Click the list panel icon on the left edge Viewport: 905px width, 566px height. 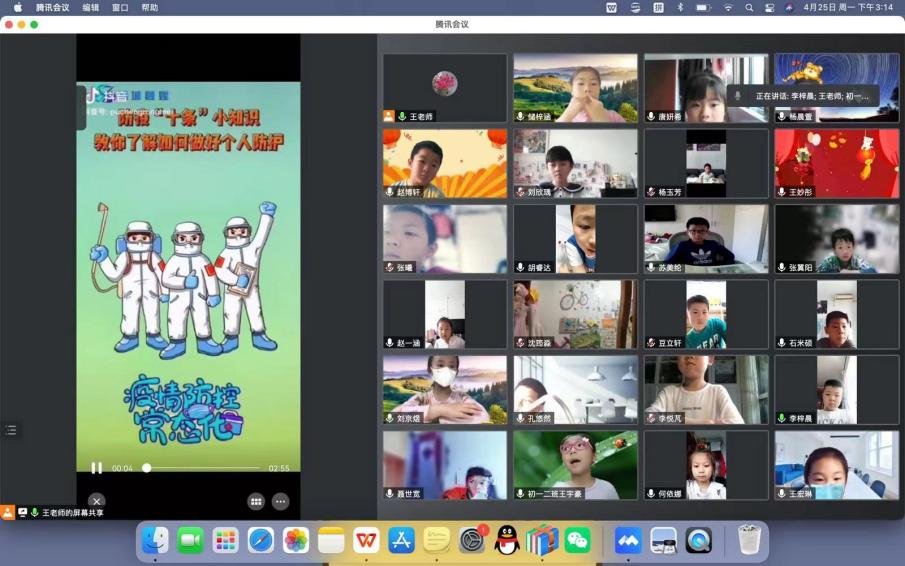click(11, 430)
